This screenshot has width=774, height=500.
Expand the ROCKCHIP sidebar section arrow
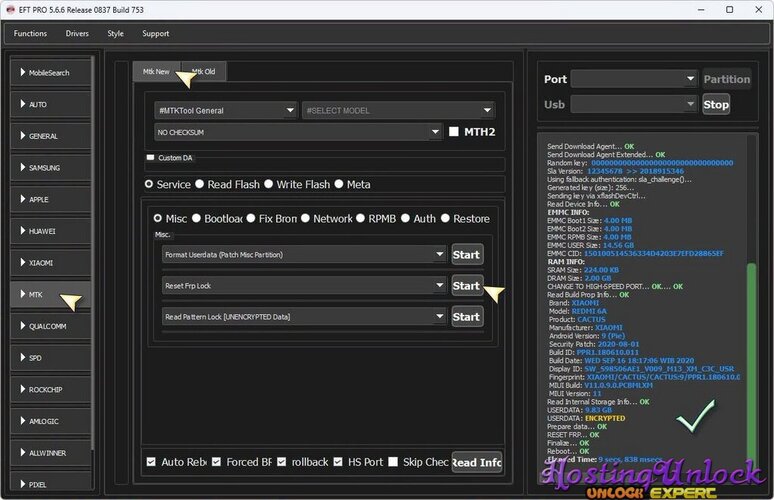[x=23, y=389]
